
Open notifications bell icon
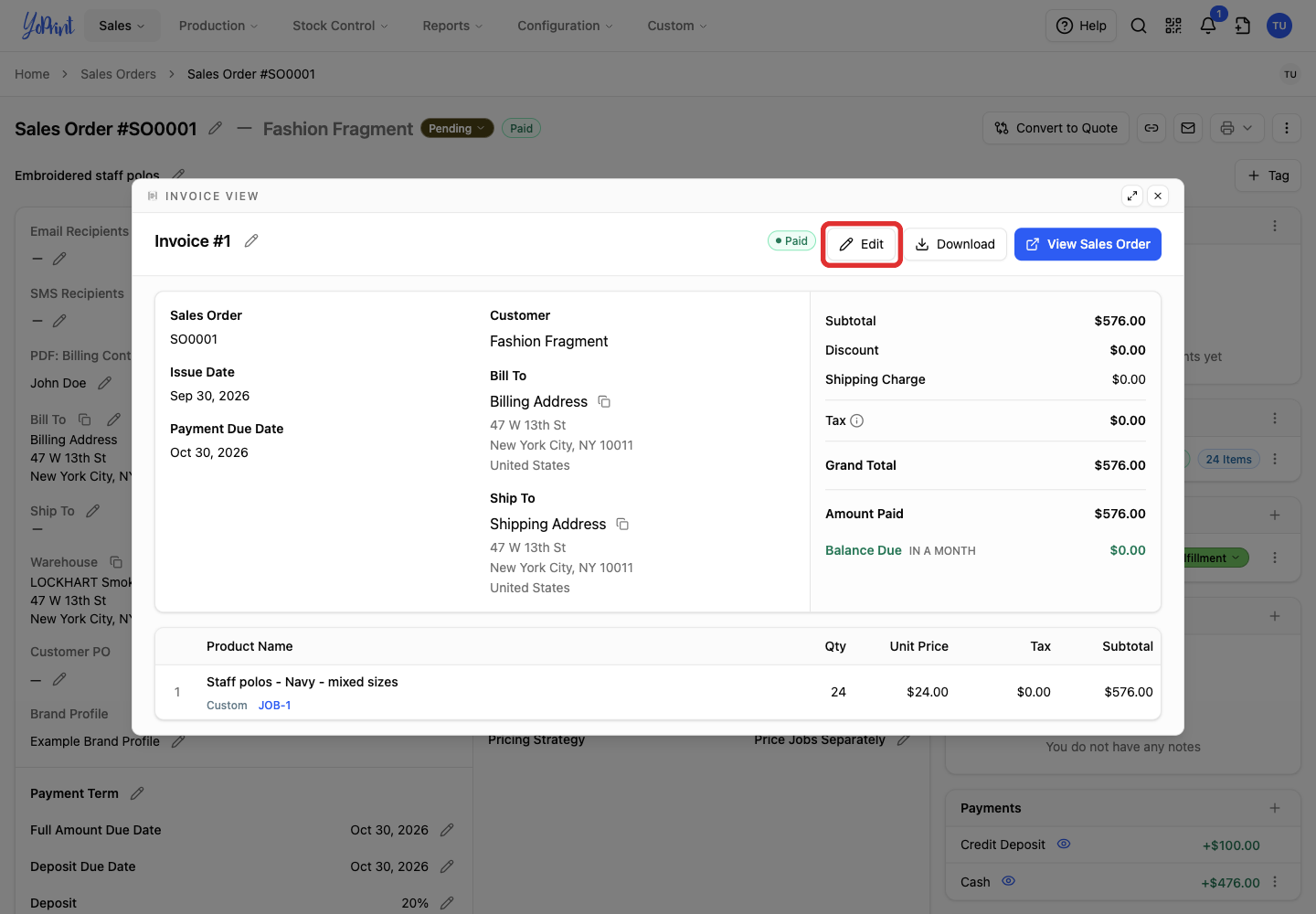[1208, 26]
